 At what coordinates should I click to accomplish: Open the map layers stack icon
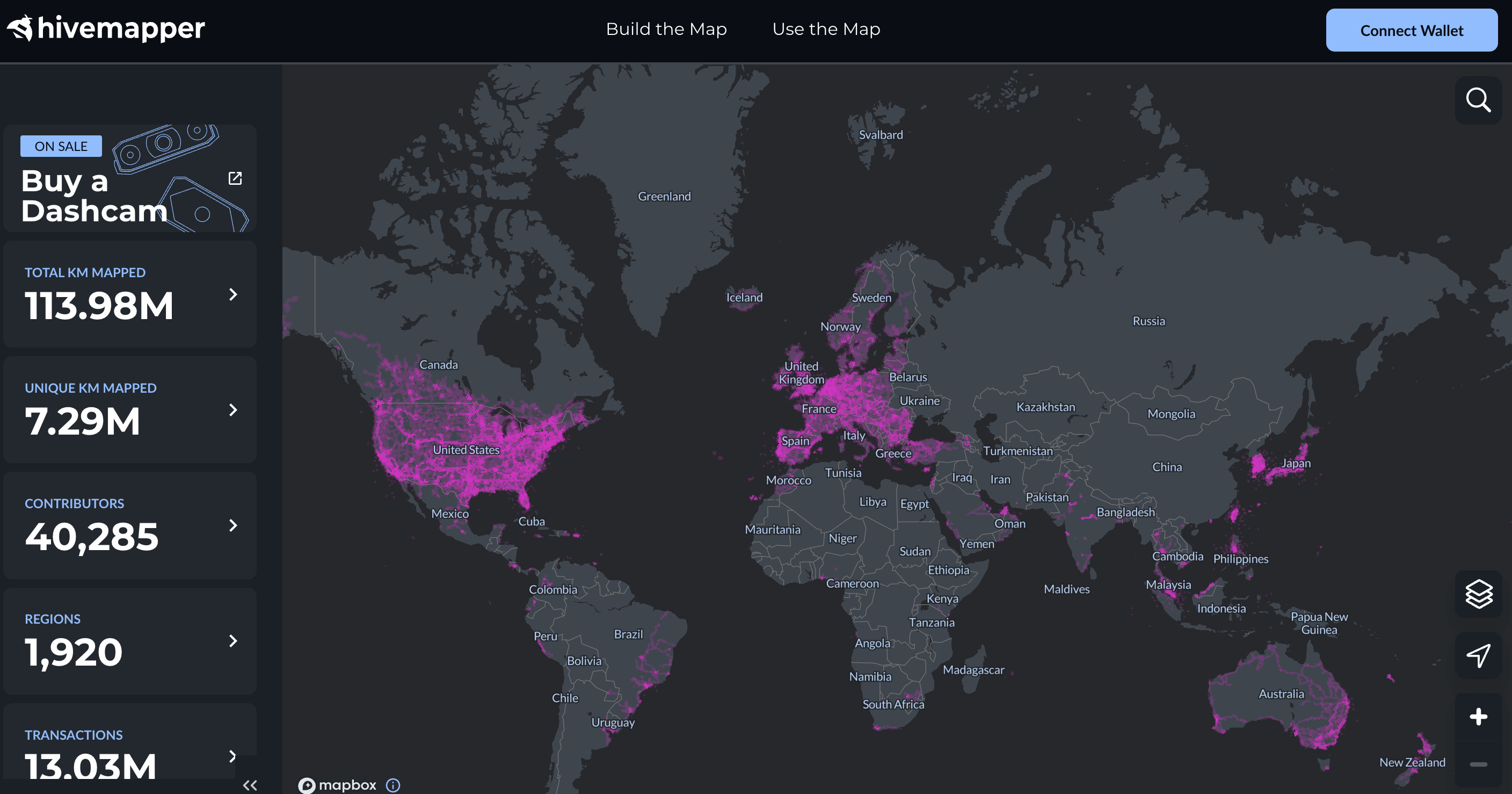tap(1478, 594)
